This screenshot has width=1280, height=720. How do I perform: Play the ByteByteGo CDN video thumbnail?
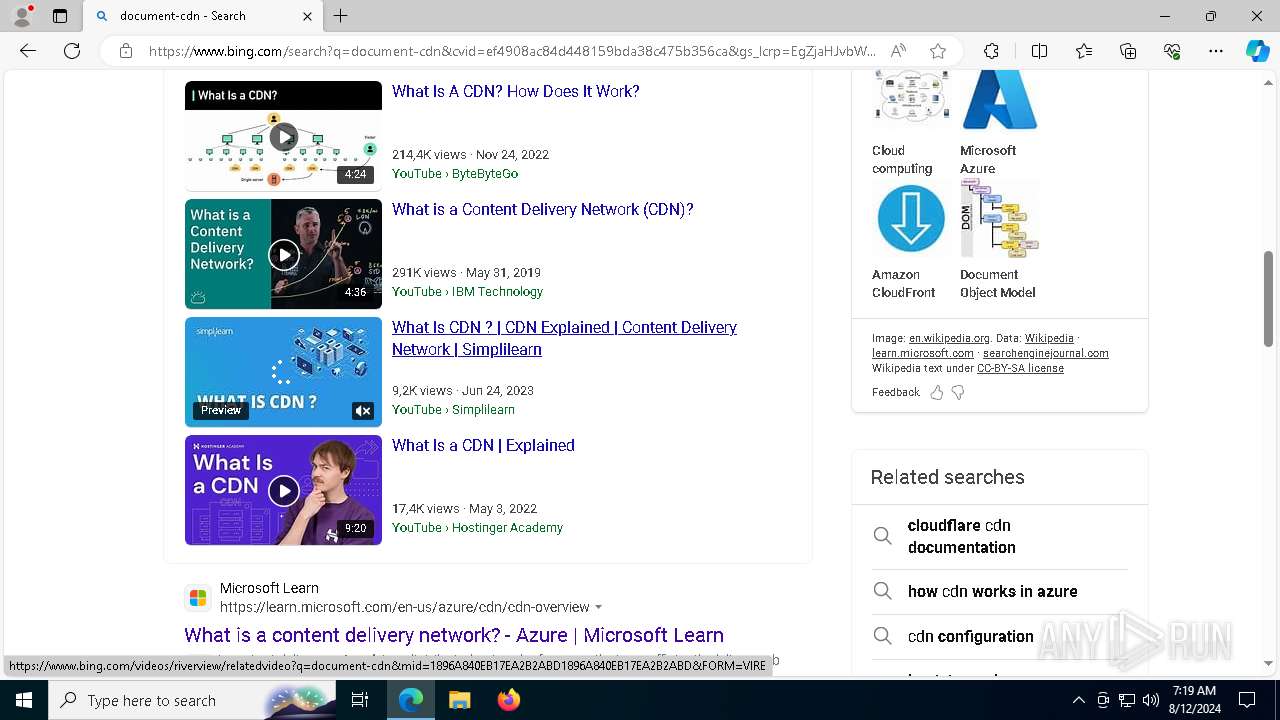[283, 136]
